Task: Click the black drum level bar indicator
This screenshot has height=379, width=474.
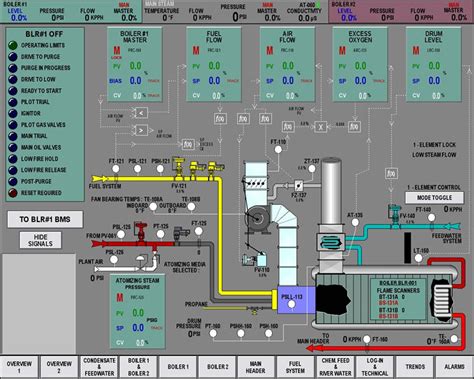Action: tap(407, 248)
